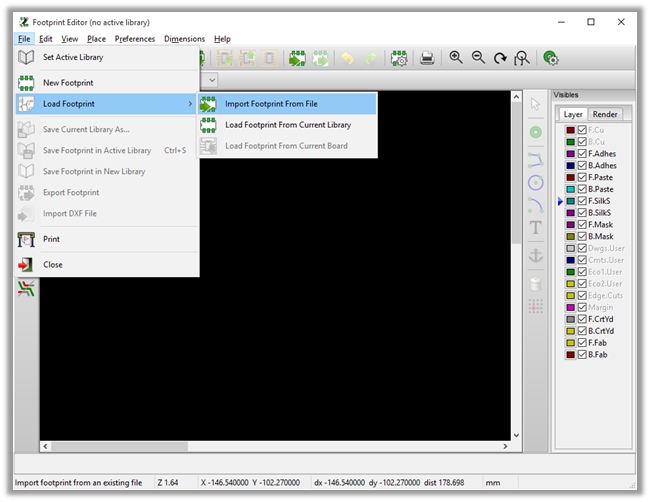Click the F.Cu red color swatch
Viewport: 650px width, 502px height.
[570, 130]
